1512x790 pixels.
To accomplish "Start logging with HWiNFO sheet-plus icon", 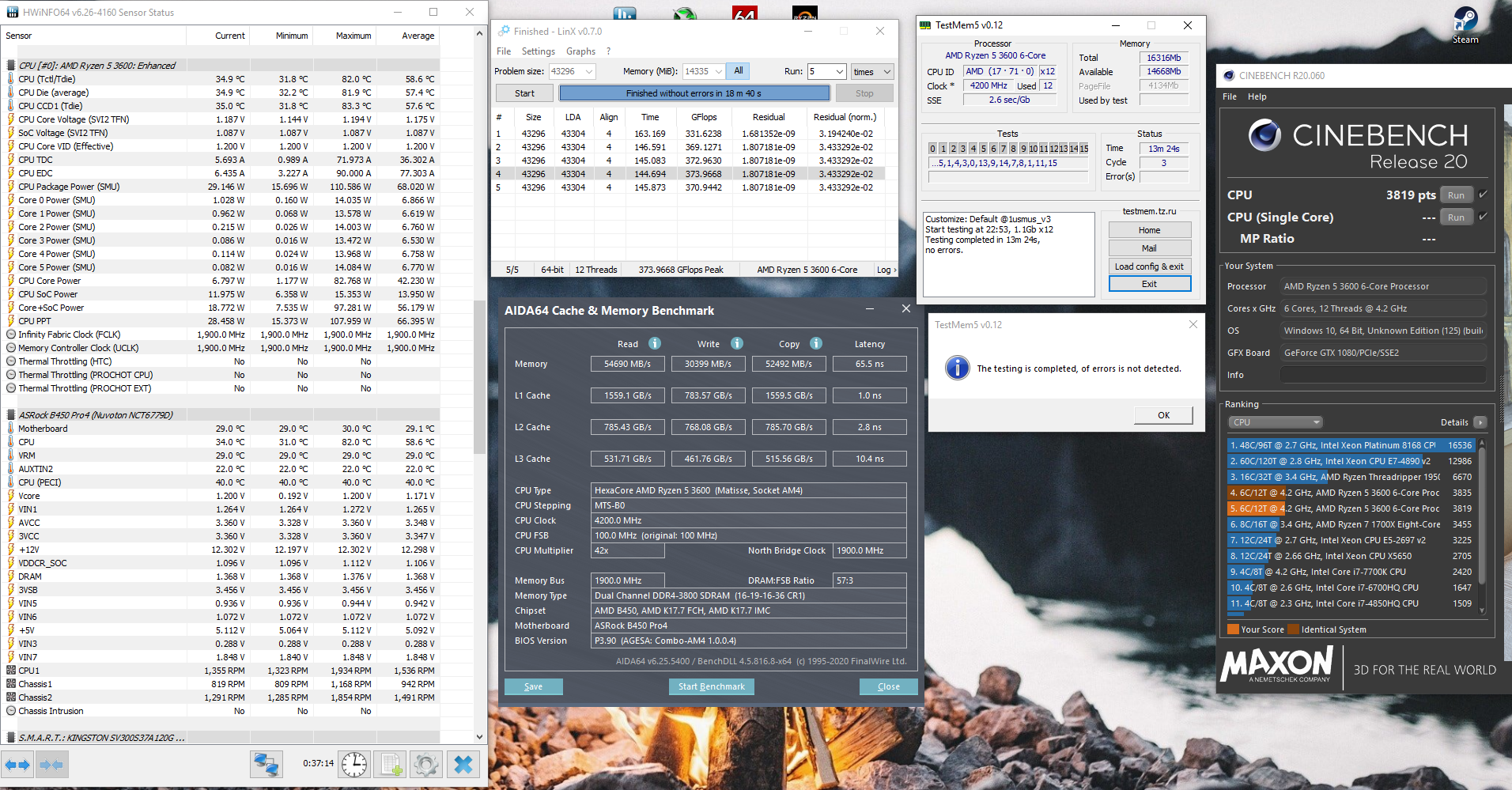I will click(x=391, y=765).
